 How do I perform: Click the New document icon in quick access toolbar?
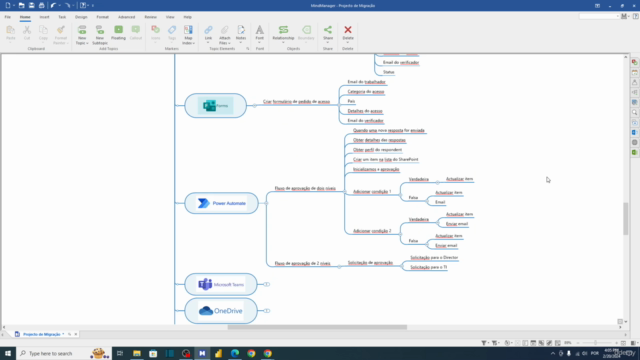[8, 5]
